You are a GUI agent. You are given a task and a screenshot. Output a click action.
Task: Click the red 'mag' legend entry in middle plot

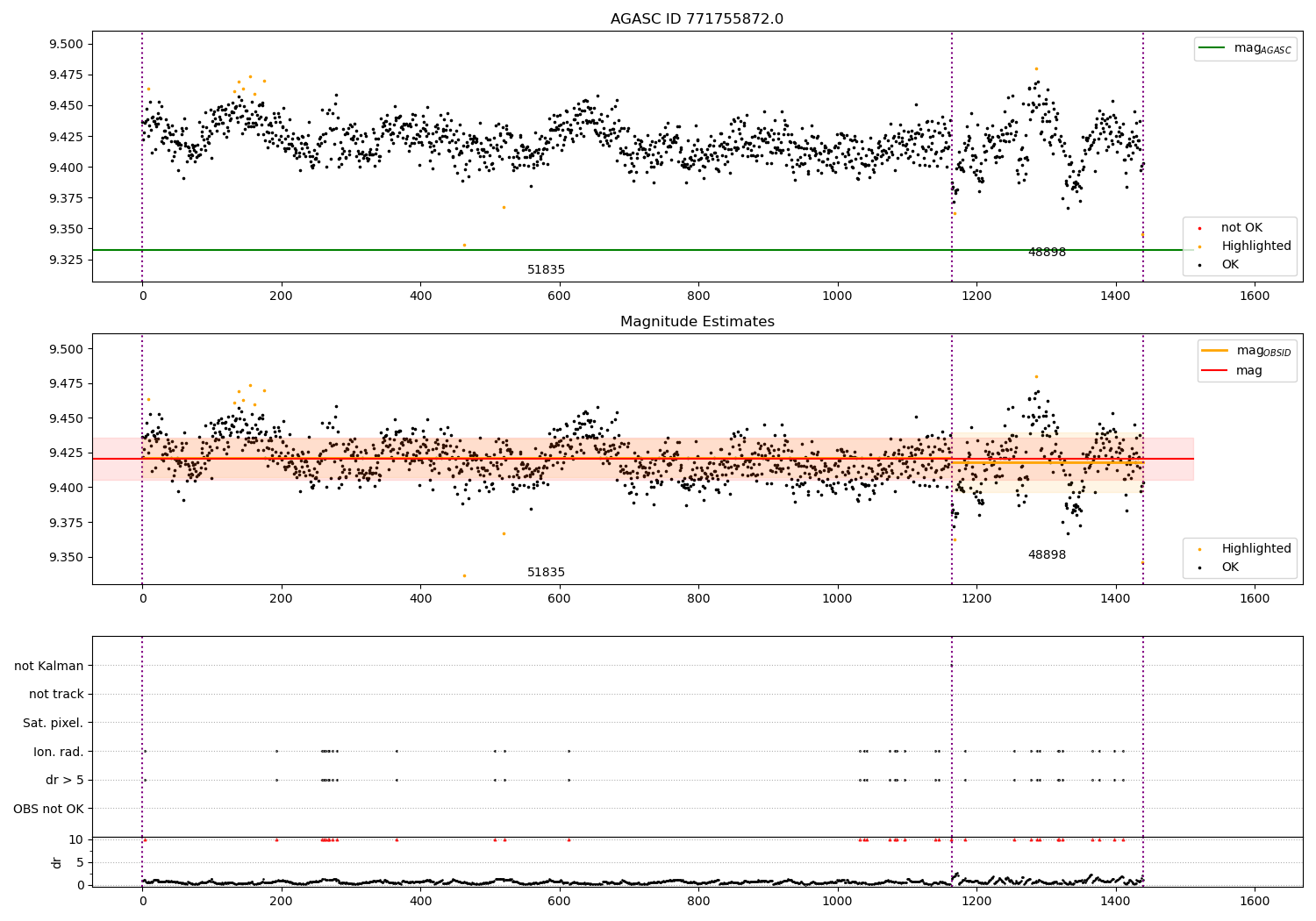(1233, 371)
